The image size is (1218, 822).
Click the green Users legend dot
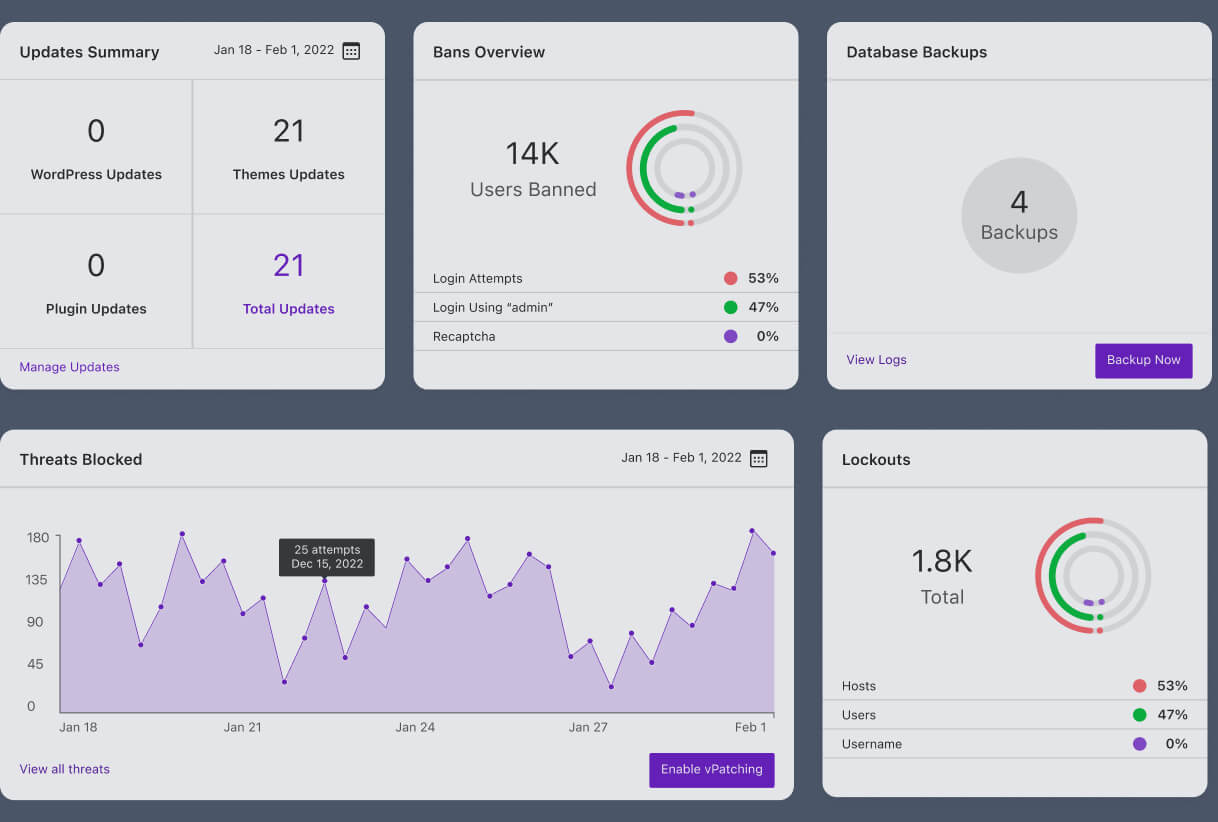coord(1139,715)
